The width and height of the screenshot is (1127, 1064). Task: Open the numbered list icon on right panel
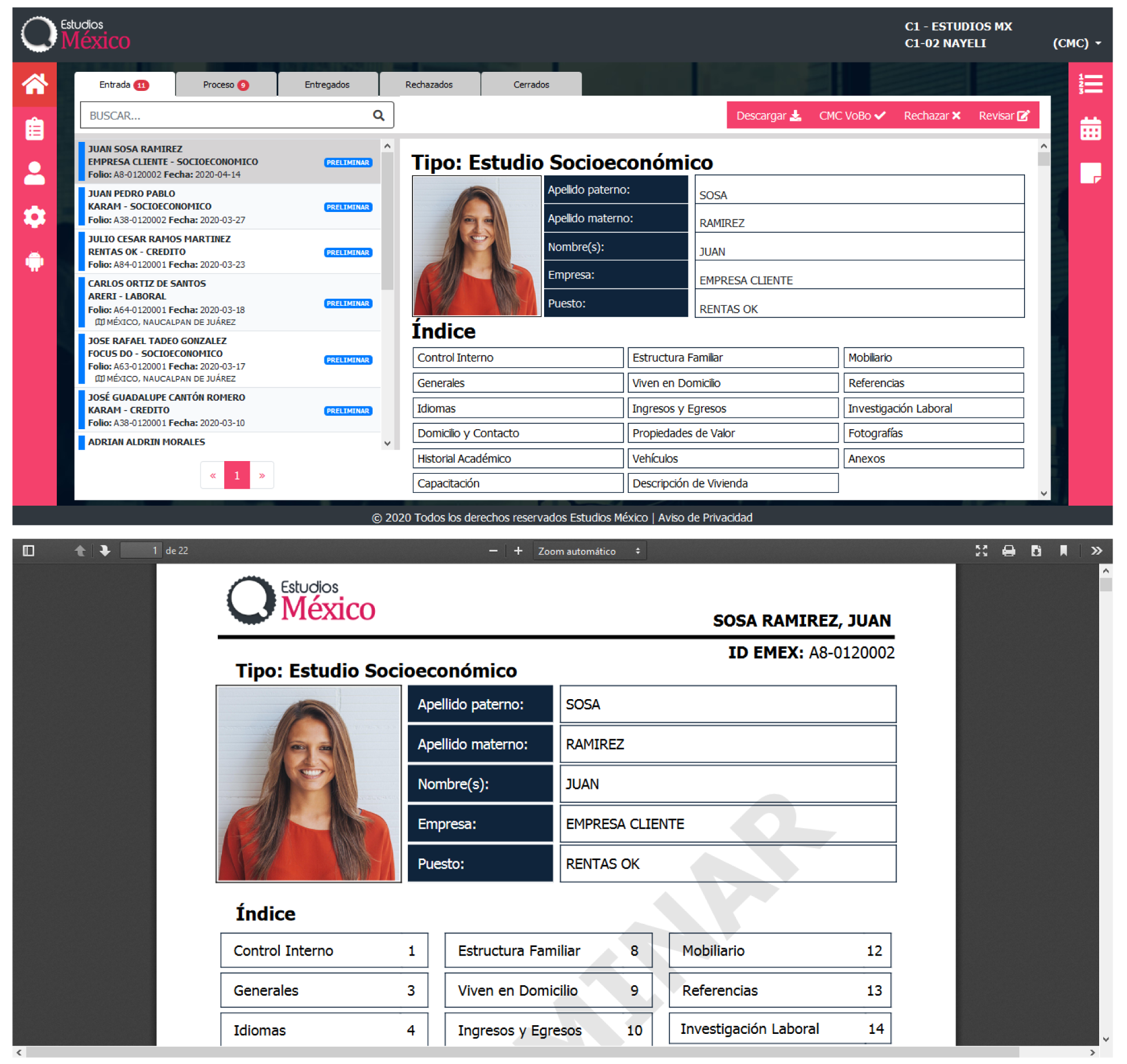coord(1090,85)
